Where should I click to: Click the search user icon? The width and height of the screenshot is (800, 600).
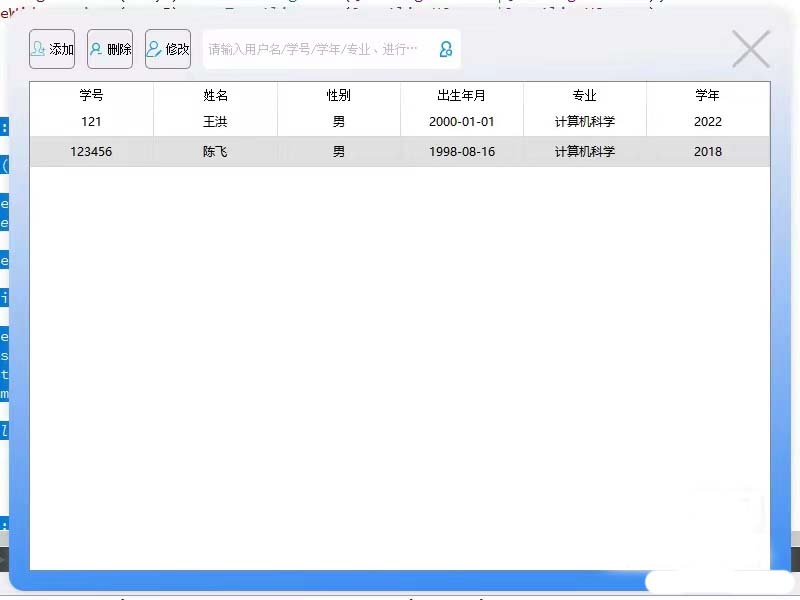pyautogui.click(x=446, y=49)
